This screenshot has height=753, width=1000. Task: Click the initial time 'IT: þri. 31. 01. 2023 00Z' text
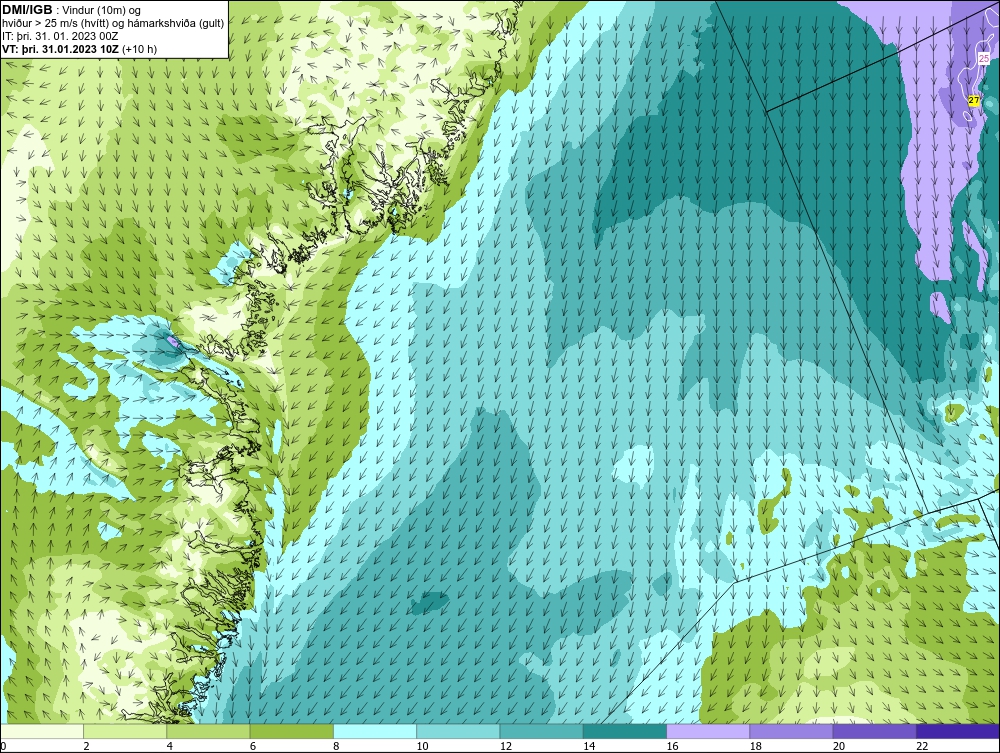pos(60,36)
